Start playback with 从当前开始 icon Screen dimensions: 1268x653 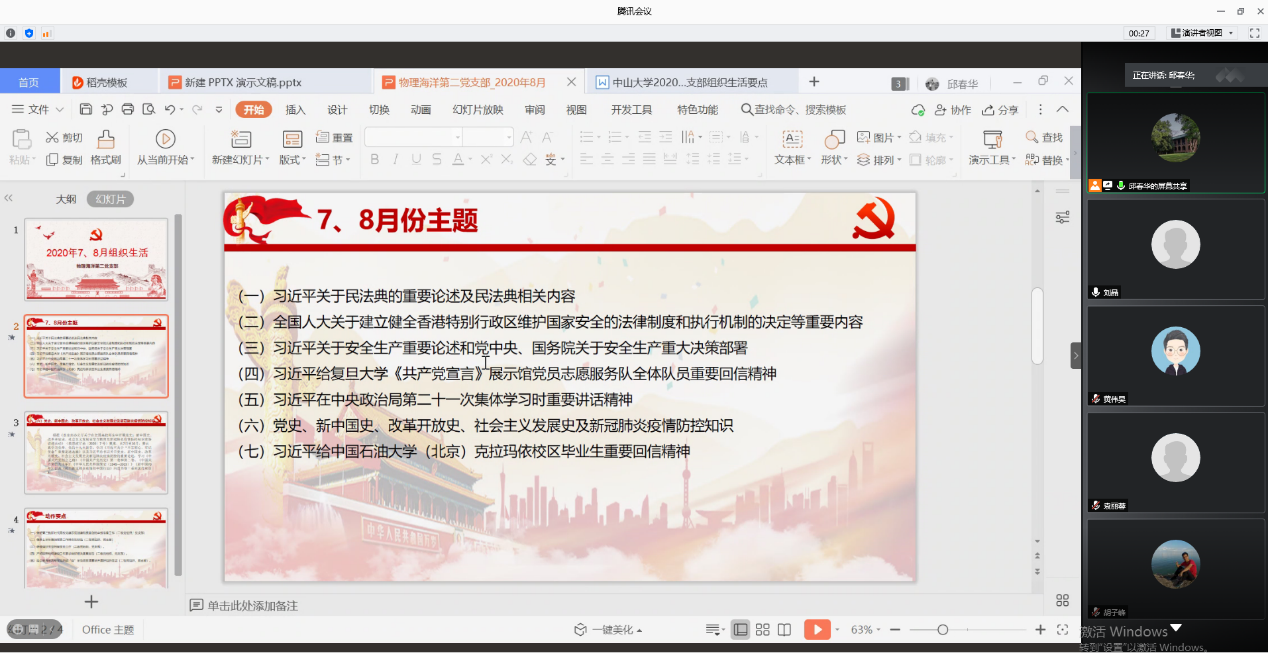pyautogui.click(x=164, y=137)
